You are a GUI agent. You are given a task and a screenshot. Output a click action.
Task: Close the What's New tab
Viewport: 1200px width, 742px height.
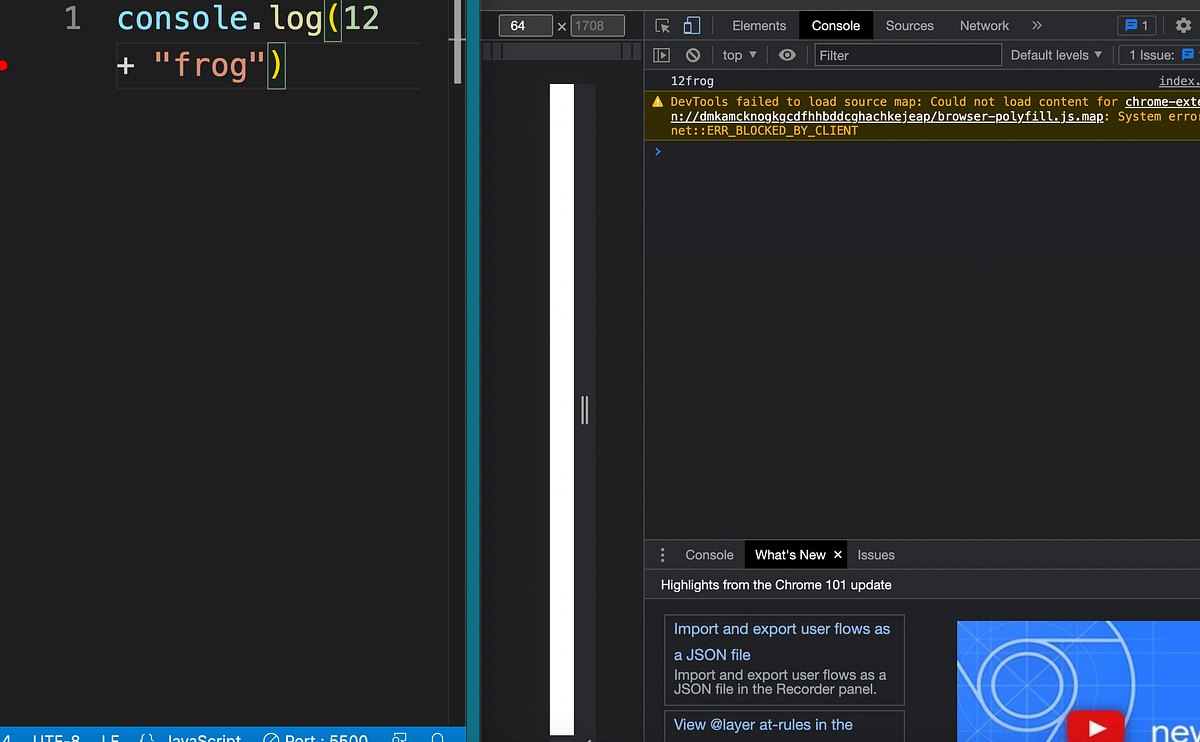coord(837,555)
